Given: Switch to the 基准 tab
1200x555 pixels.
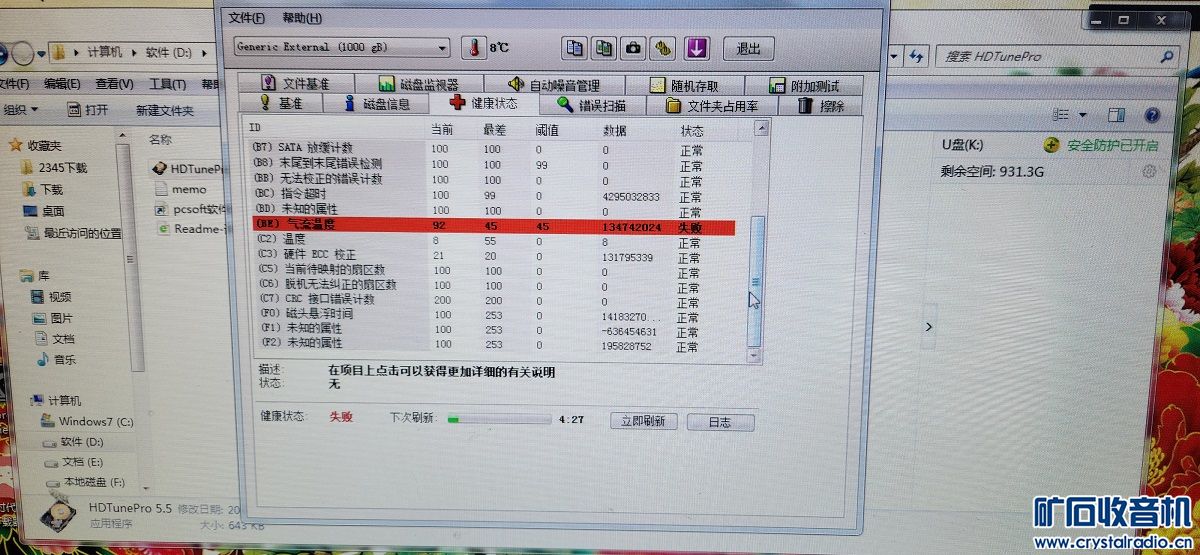Looking at the screenshot, I should coord(281,103).
